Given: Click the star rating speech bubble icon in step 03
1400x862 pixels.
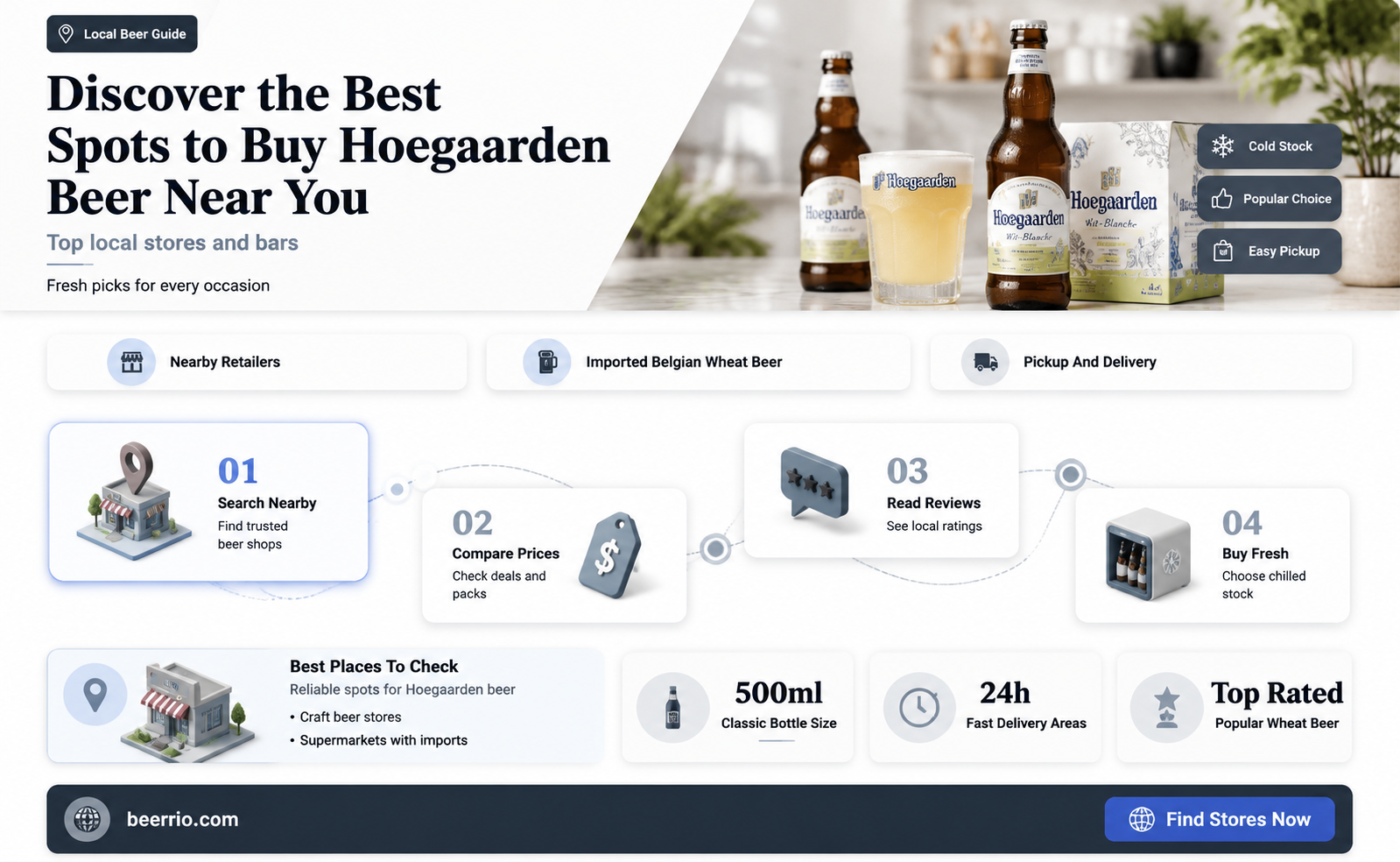Looking at the screenshot, I should pyautogui.click(x=814, y=484).
